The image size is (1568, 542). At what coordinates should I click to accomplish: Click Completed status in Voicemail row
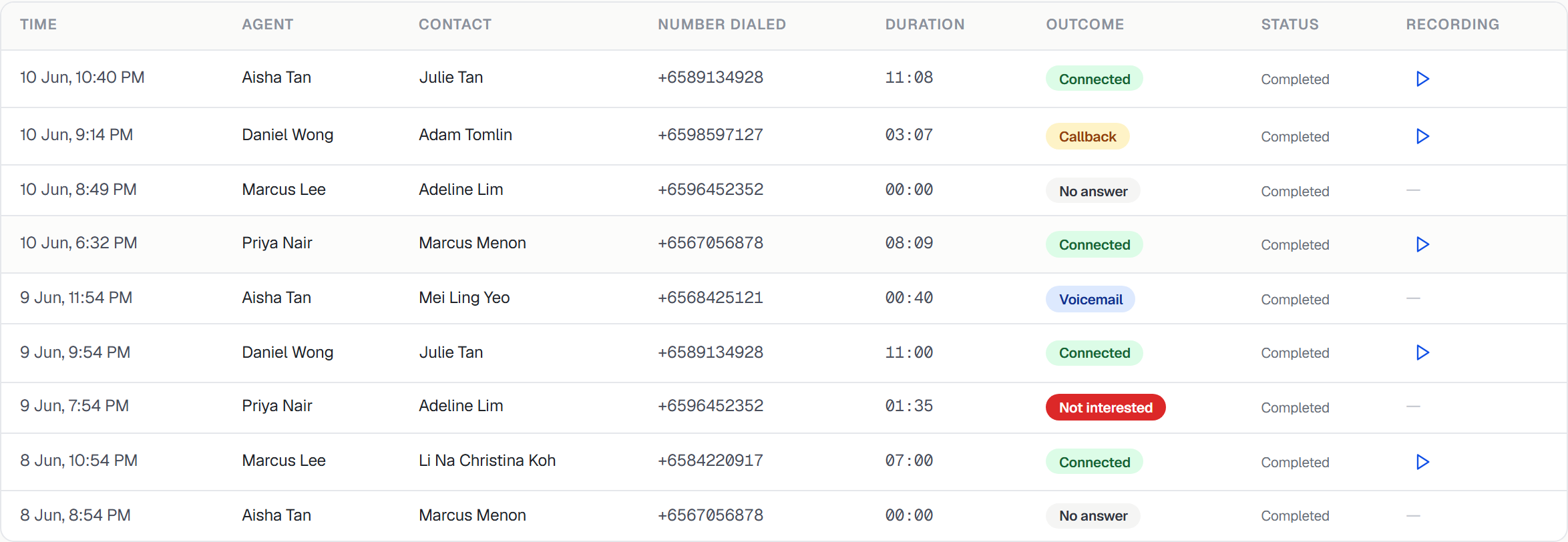1295,300
